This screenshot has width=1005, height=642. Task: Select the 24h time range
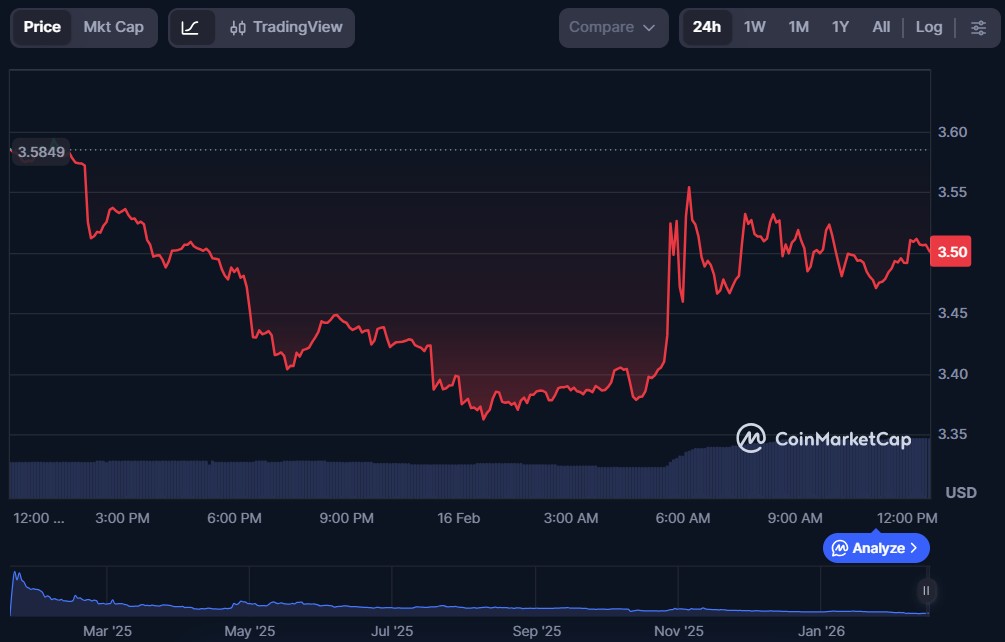pos(706,28)
